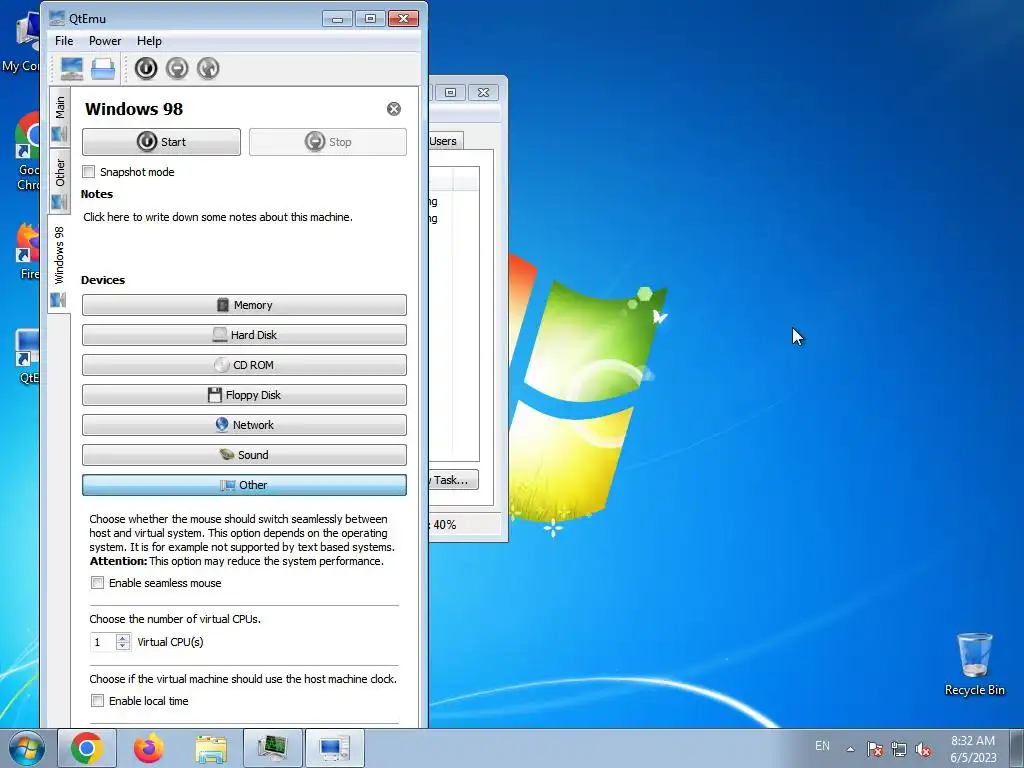
Task: Open the File menu
Action: coord(64,40)
